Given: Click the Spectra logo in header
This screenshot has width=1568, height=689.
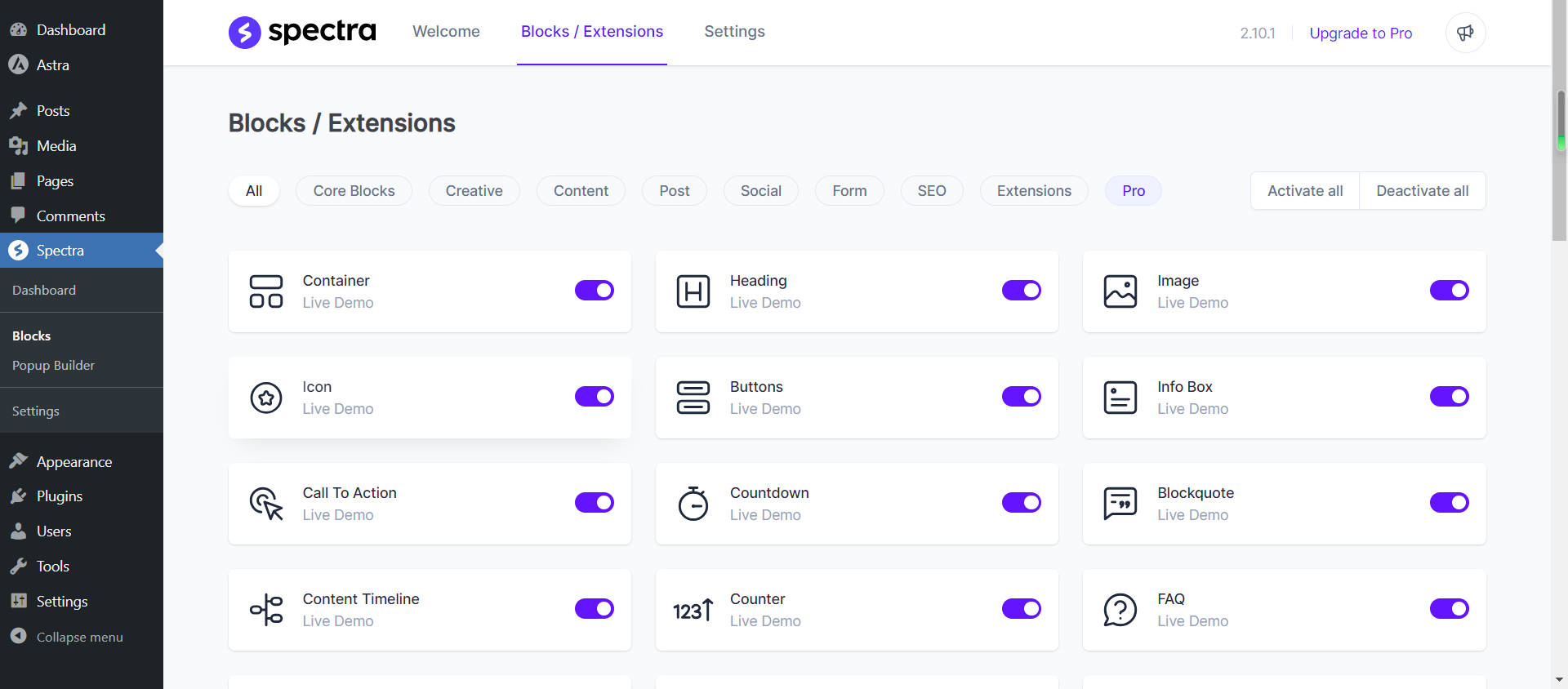Looking at the screenshot, I should pos(302,33).
